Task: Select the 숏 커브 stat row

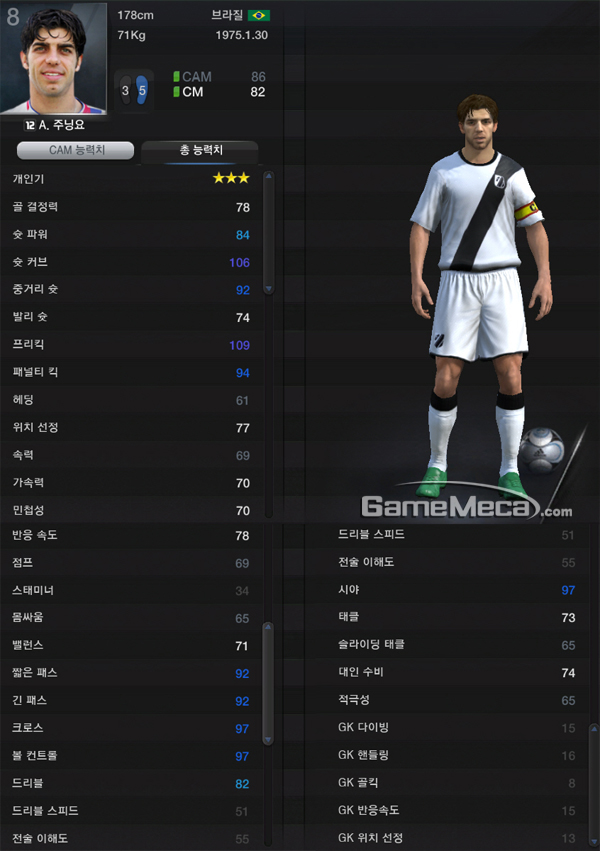Action: tap(132, 262)
